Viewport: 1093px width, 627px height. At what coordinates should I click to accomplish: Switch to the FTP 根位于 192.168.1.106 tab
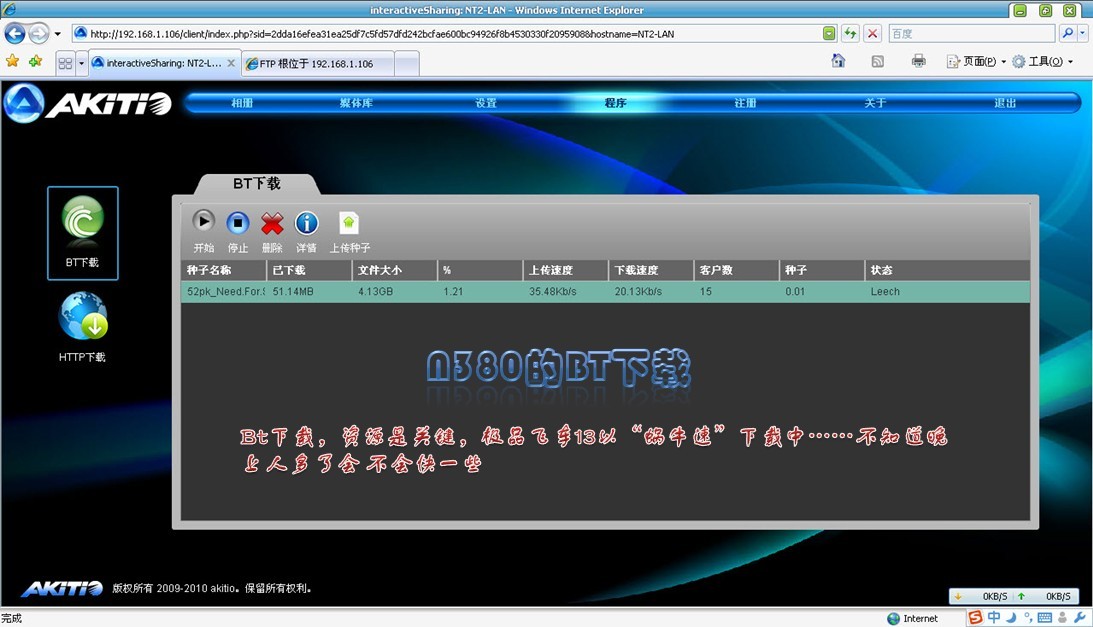318,63
